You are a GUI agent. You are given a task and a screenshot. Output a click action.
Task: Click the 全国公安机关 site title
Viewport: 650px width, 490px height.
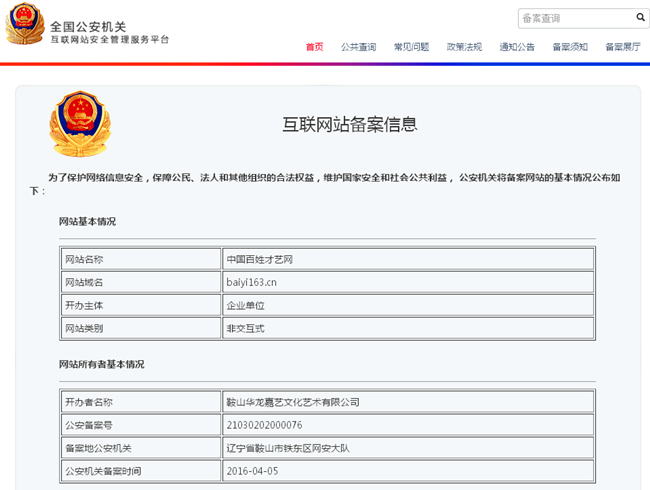(x=88, y=27)
